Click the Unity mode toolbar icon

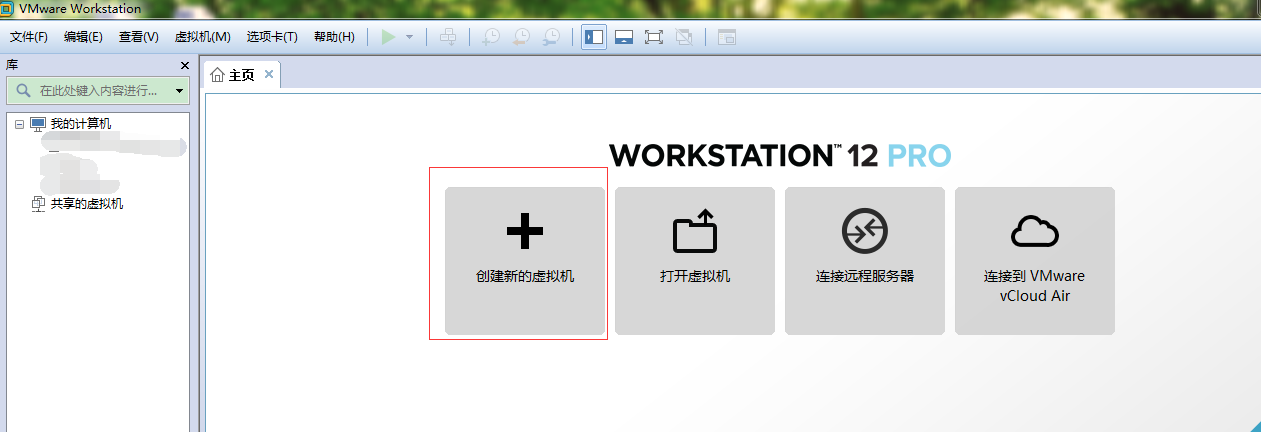click(684, 37)
